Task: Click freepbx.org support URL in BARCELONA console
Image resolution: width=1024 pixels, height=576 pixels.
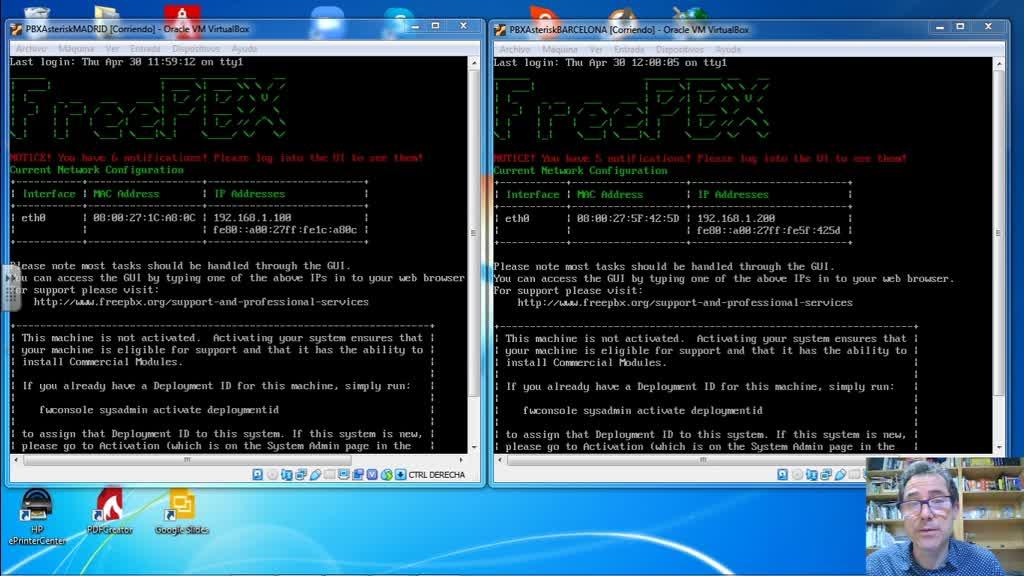Action: click(685, 302)
